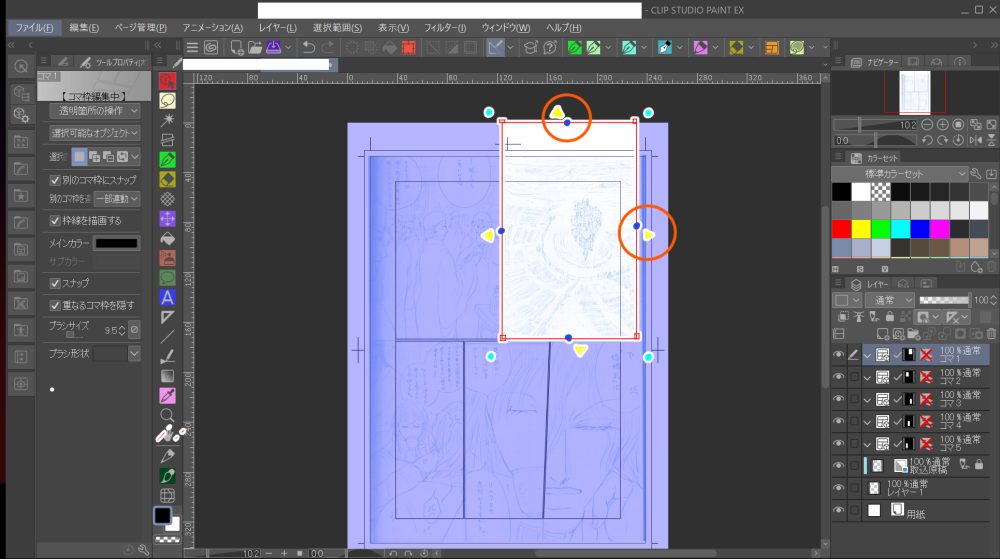The height and width of the screenshot is (559, 1000).
Task: Select the Eyedropper tool
Action: click(x=168, y=395)
